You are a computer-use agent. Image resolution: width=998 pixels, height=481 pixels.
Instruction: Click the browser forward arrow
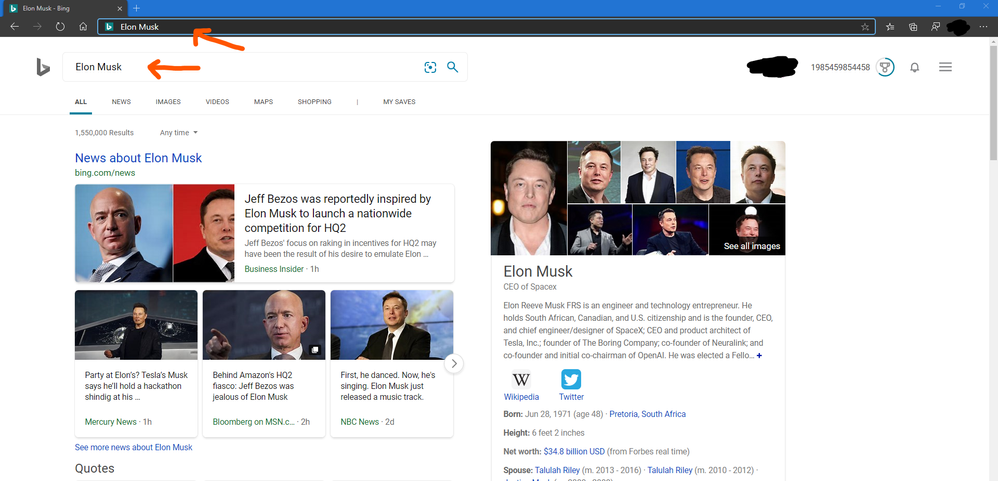[37, 27]
